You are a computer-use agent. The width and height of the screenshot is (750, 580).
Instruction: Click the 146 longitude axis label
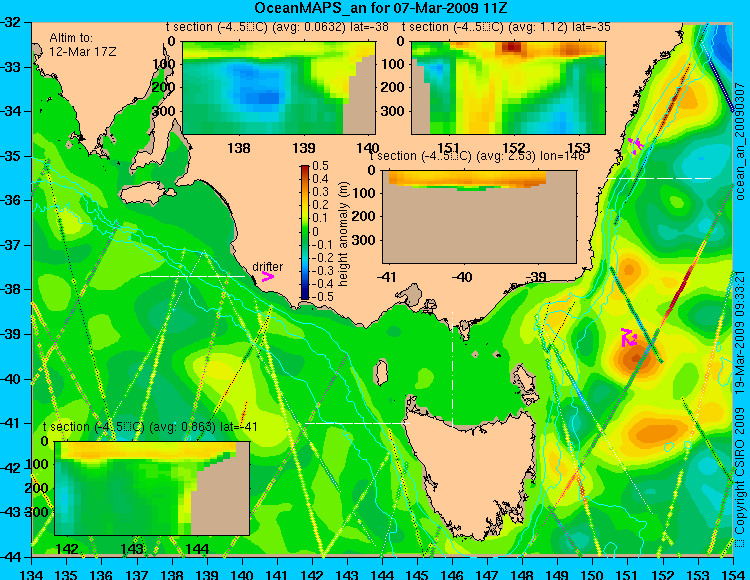pyautogui.click(x=452, y=574)
